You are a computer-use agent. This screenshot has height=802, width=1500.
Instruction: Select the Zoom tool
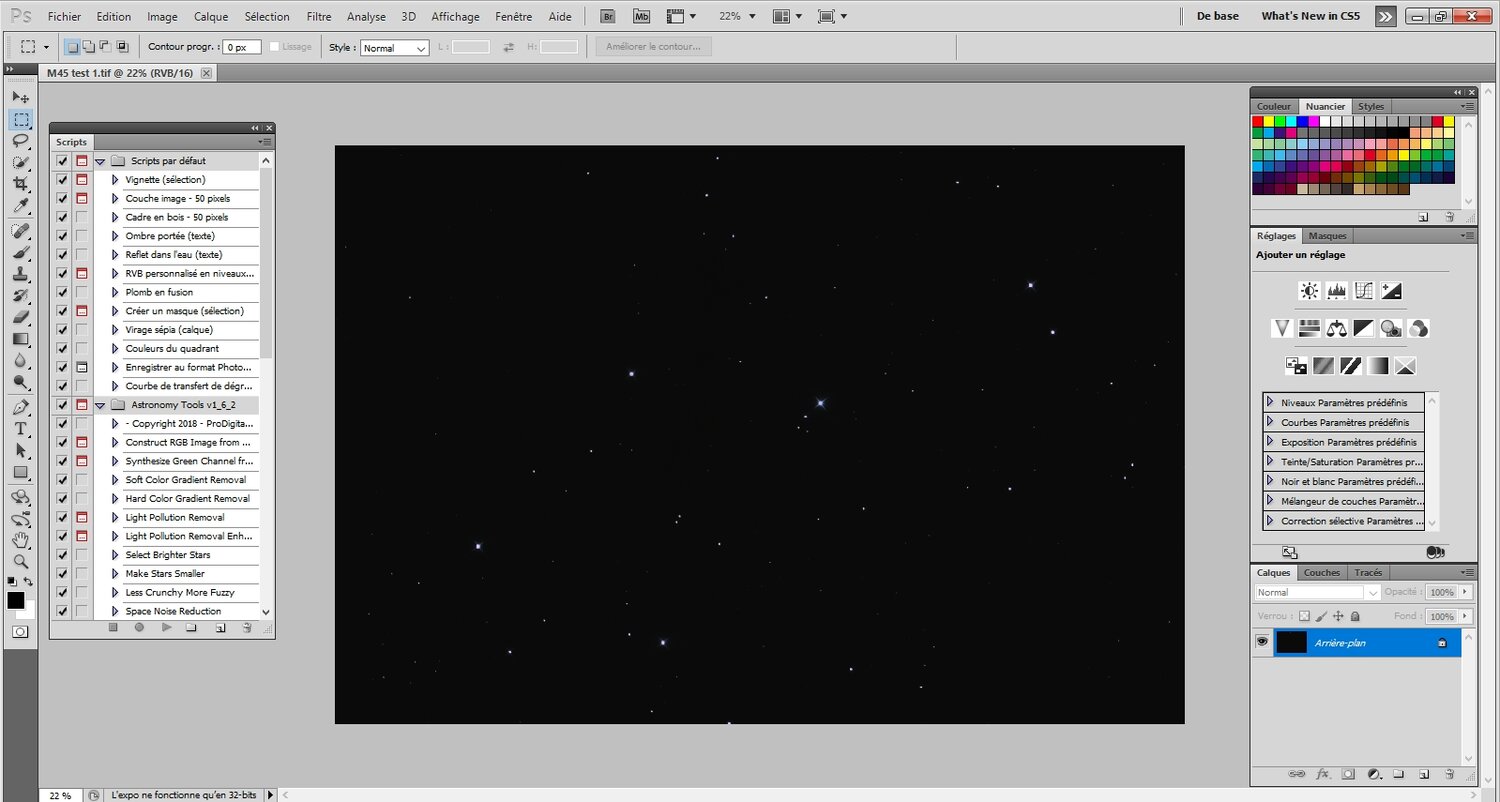(20, 562)
